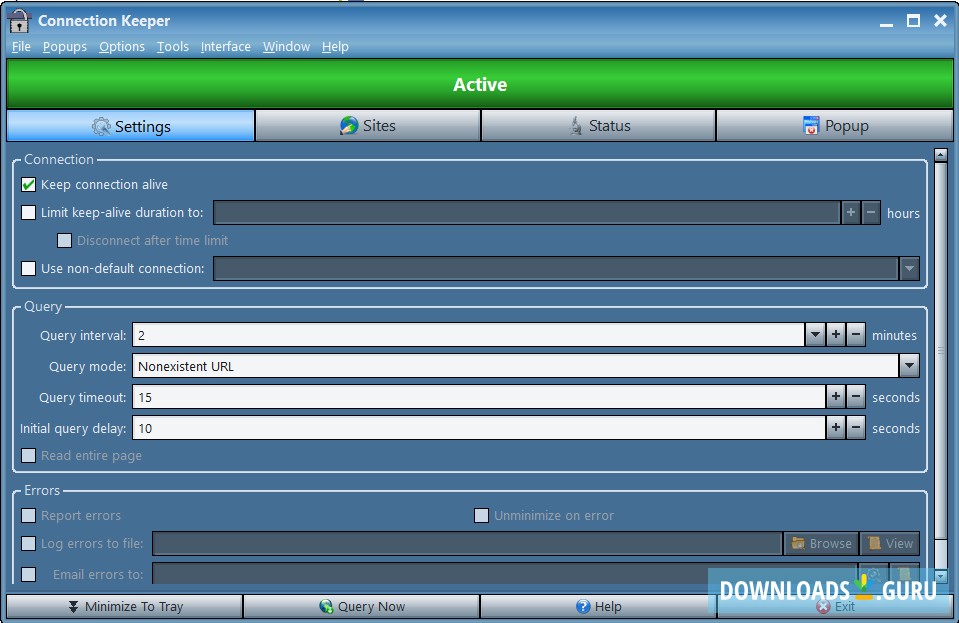Increase initial query delay with plus
Image resolution: width=959 pixels, height=623 pixels.
(835, 428)
